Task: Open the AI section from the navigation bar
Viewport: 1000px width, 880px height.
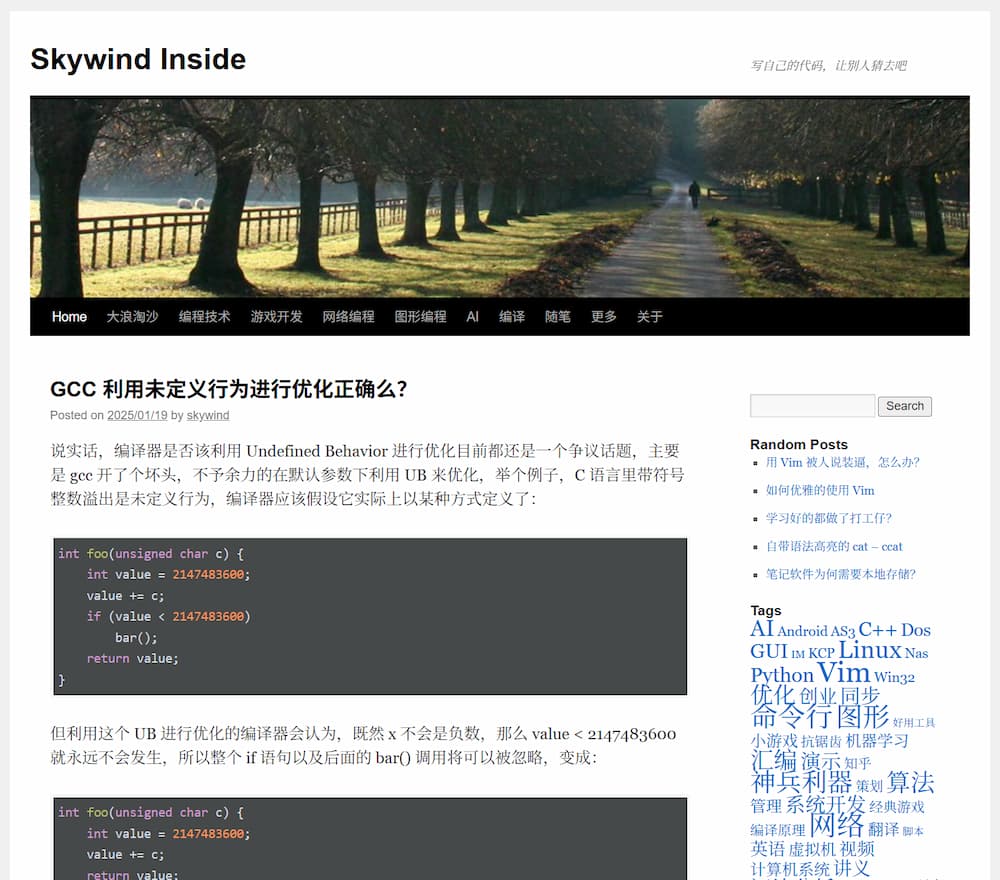Action: pos(472,317)
